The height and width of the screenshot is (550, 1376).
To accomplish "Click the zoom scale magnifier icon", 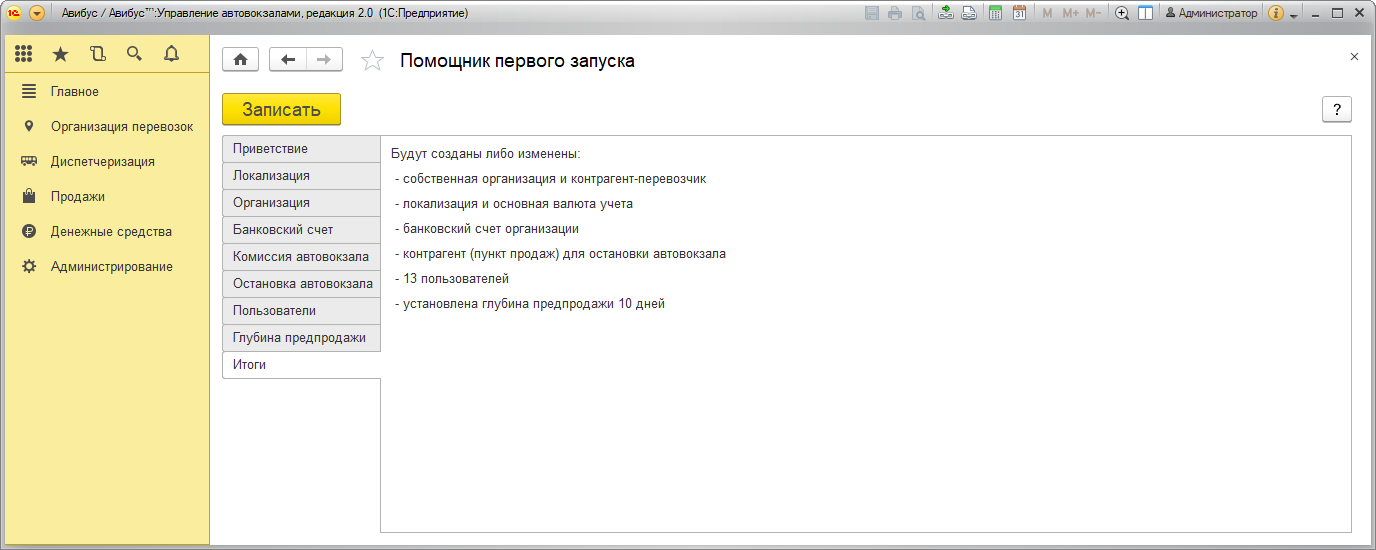I will point(1122,13).
